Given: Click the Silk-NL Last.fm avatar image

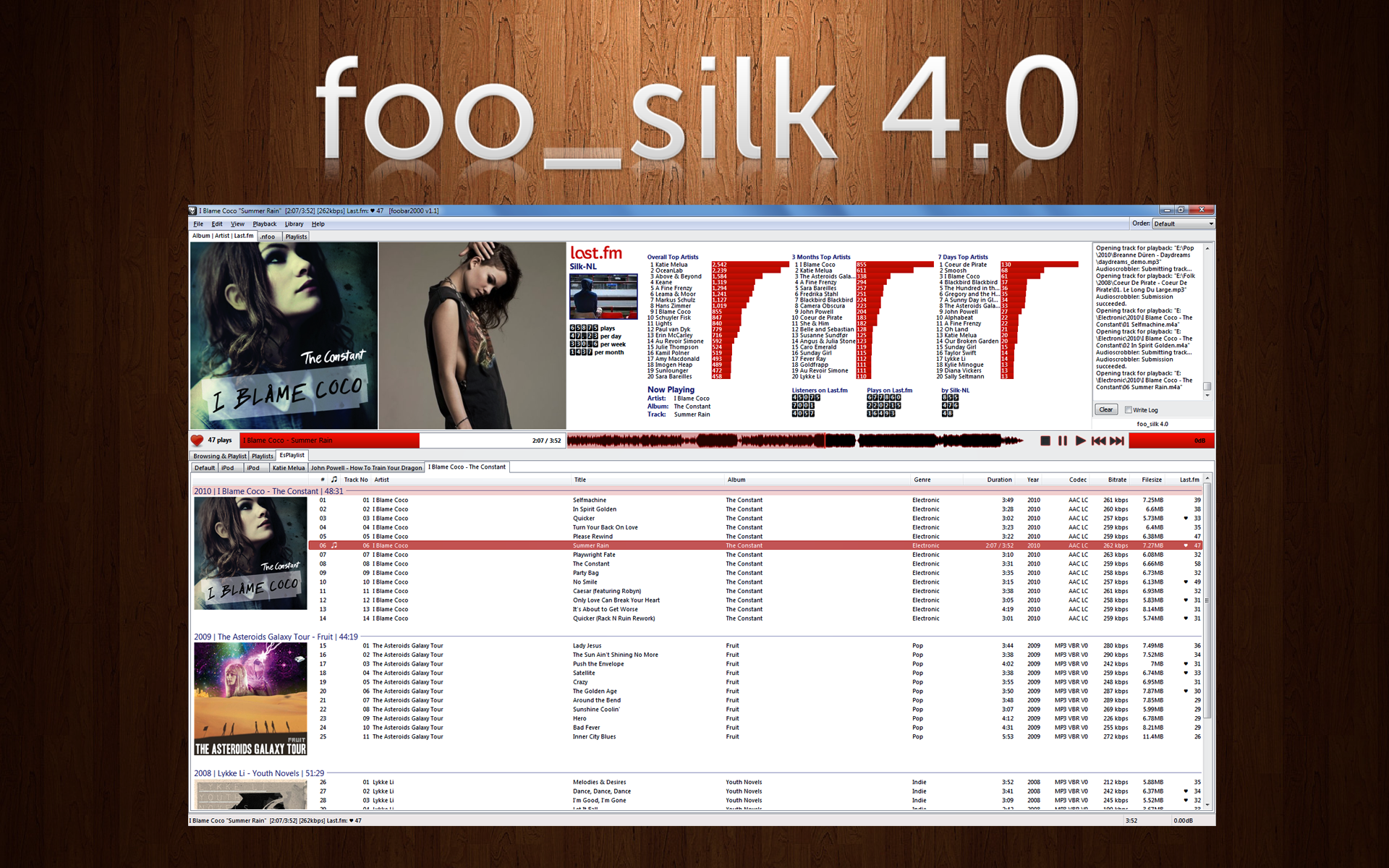Looking at the screenshot, I should click(603, 297).
